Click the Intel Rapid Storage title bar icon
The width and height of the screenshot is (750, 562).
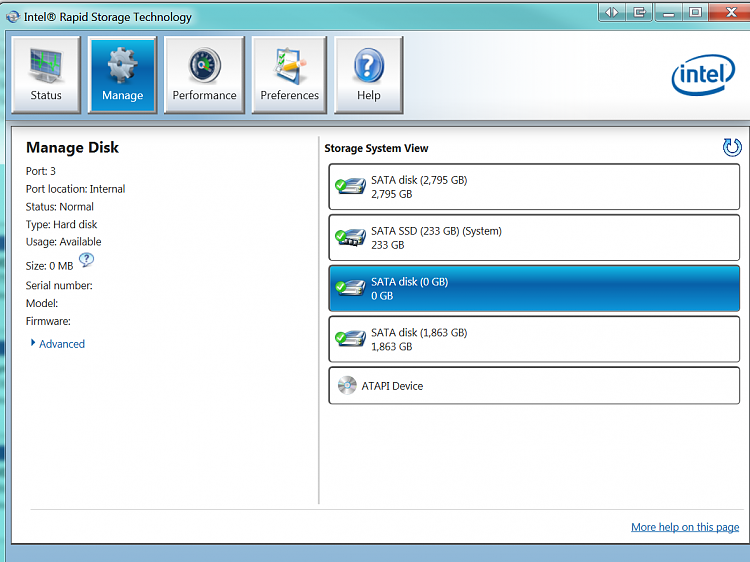(x=13, y=17)
